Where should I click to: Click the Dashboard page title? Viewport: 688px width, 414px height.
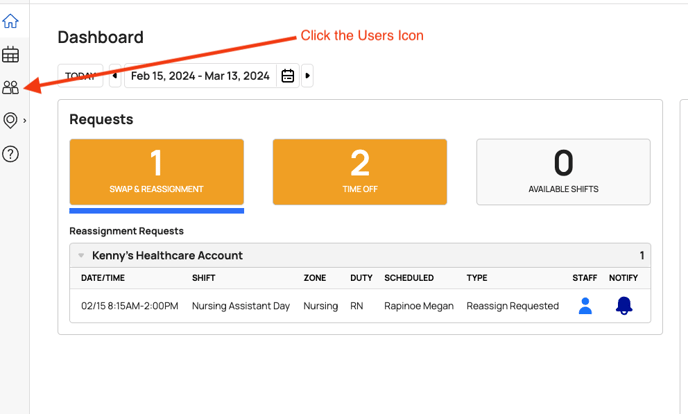[x=100, y=37]
